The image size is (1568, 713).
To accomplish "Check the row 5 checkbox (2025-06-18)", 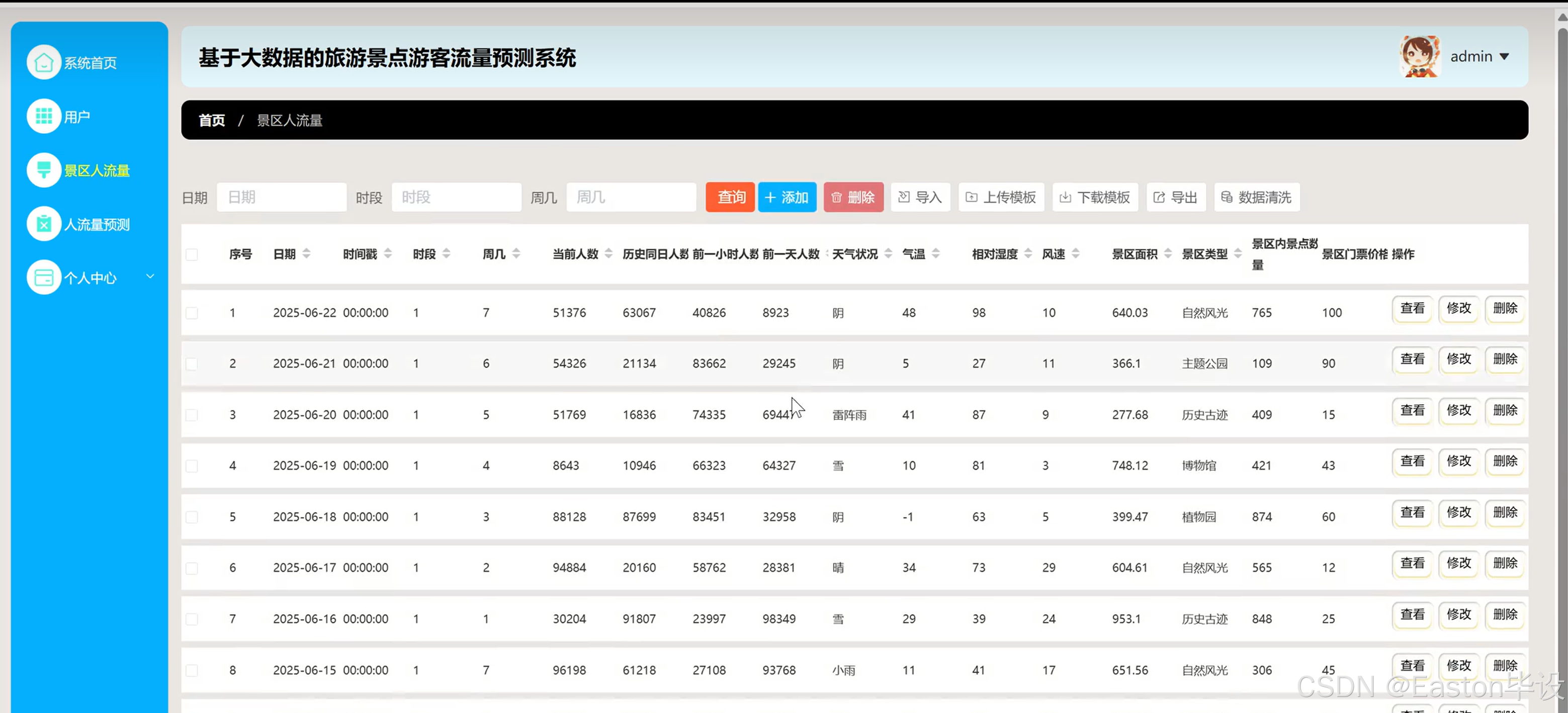I will tap(192, 517).
